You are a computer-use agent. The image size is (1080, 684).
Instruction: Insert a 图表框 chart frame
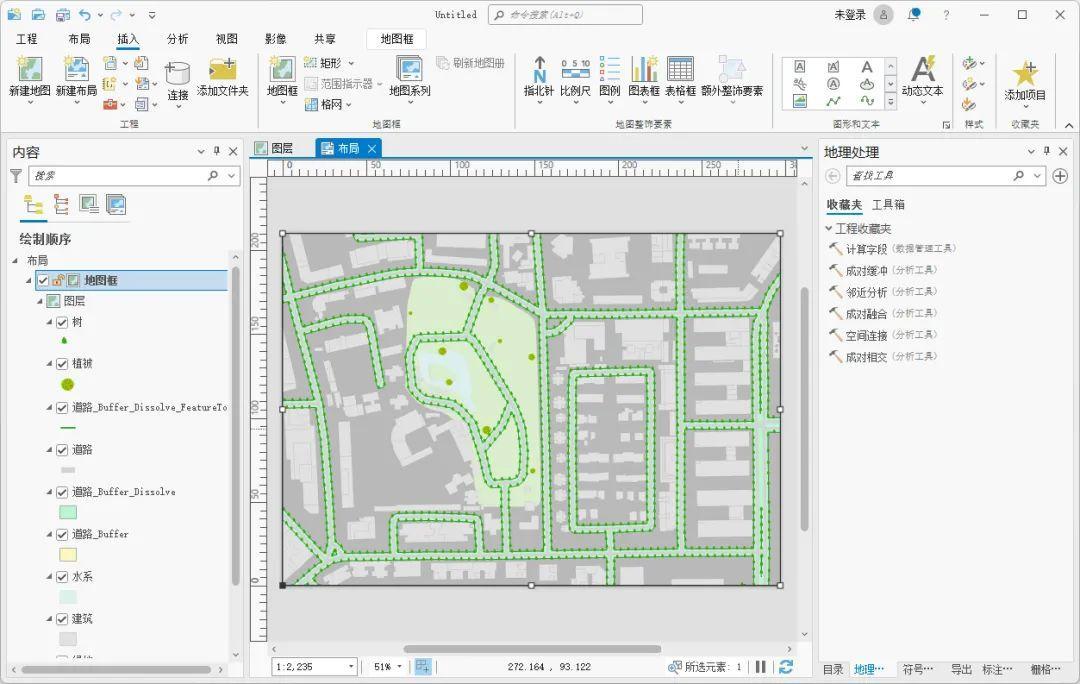tap(644, 70)
